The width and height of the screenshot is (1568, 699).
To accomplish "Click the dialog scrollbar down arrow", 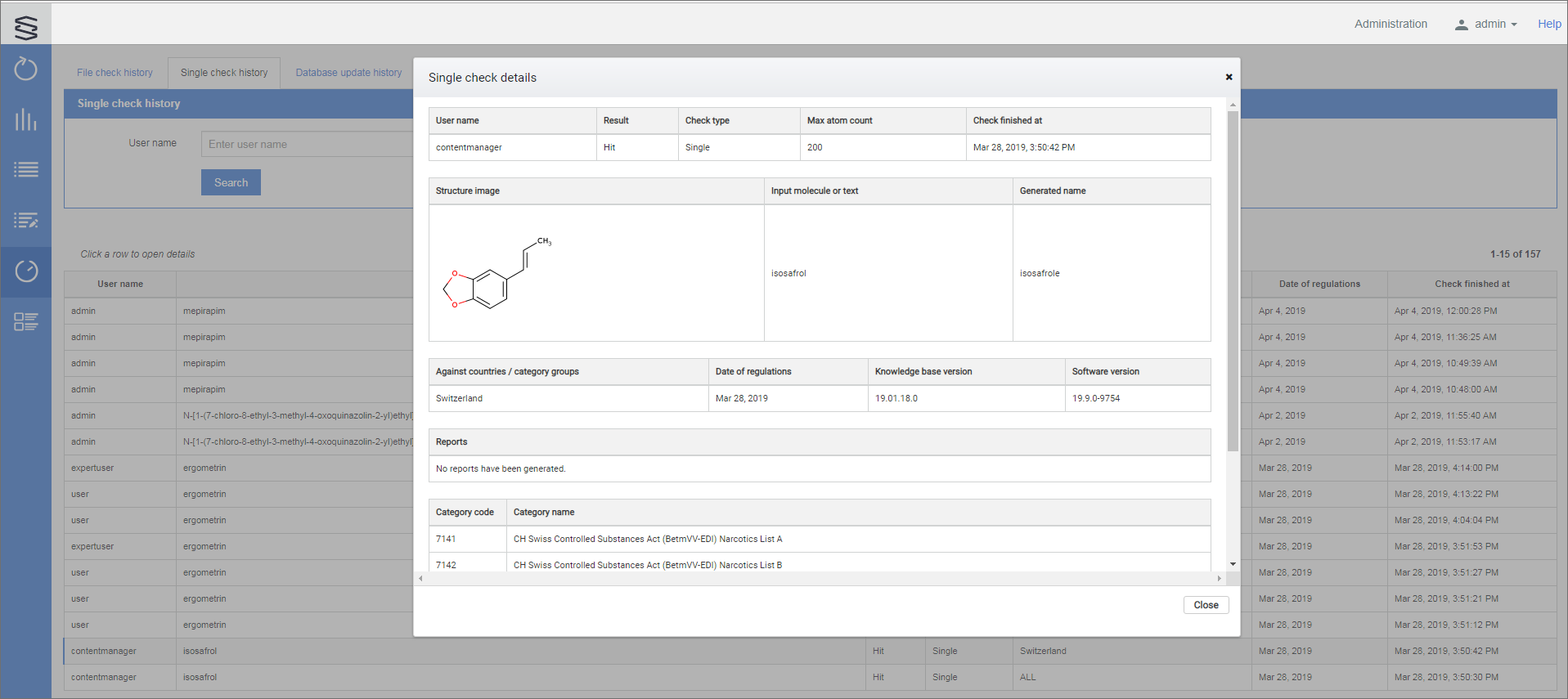I will coord(1233,564).
